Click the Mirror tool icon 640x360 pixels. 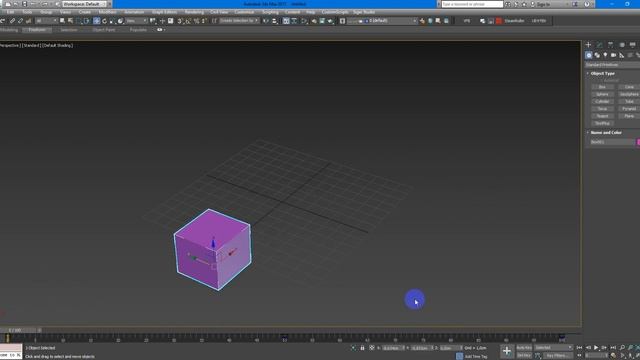[x=266, y=21]
